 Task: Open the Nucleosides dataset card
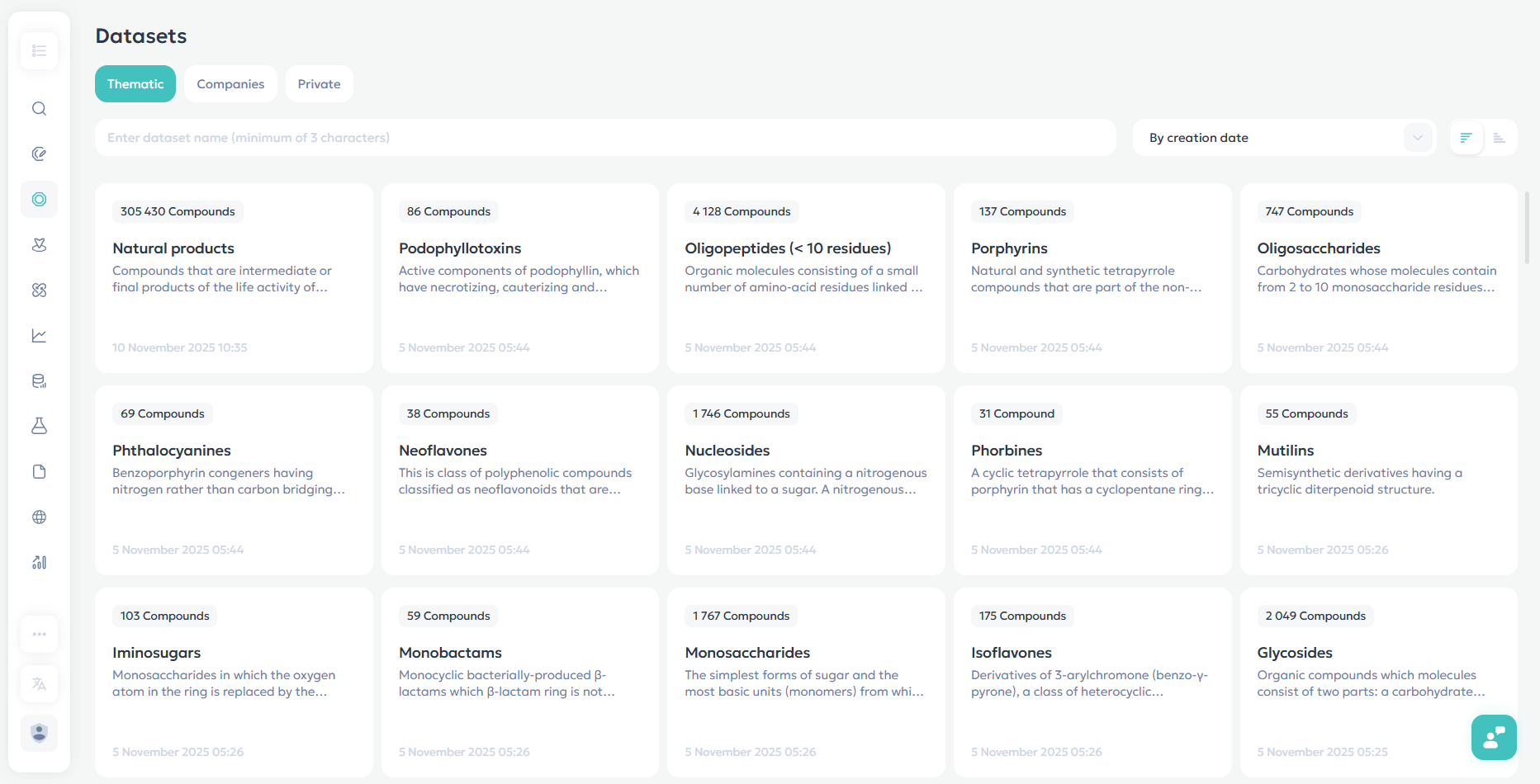[806, 480]
